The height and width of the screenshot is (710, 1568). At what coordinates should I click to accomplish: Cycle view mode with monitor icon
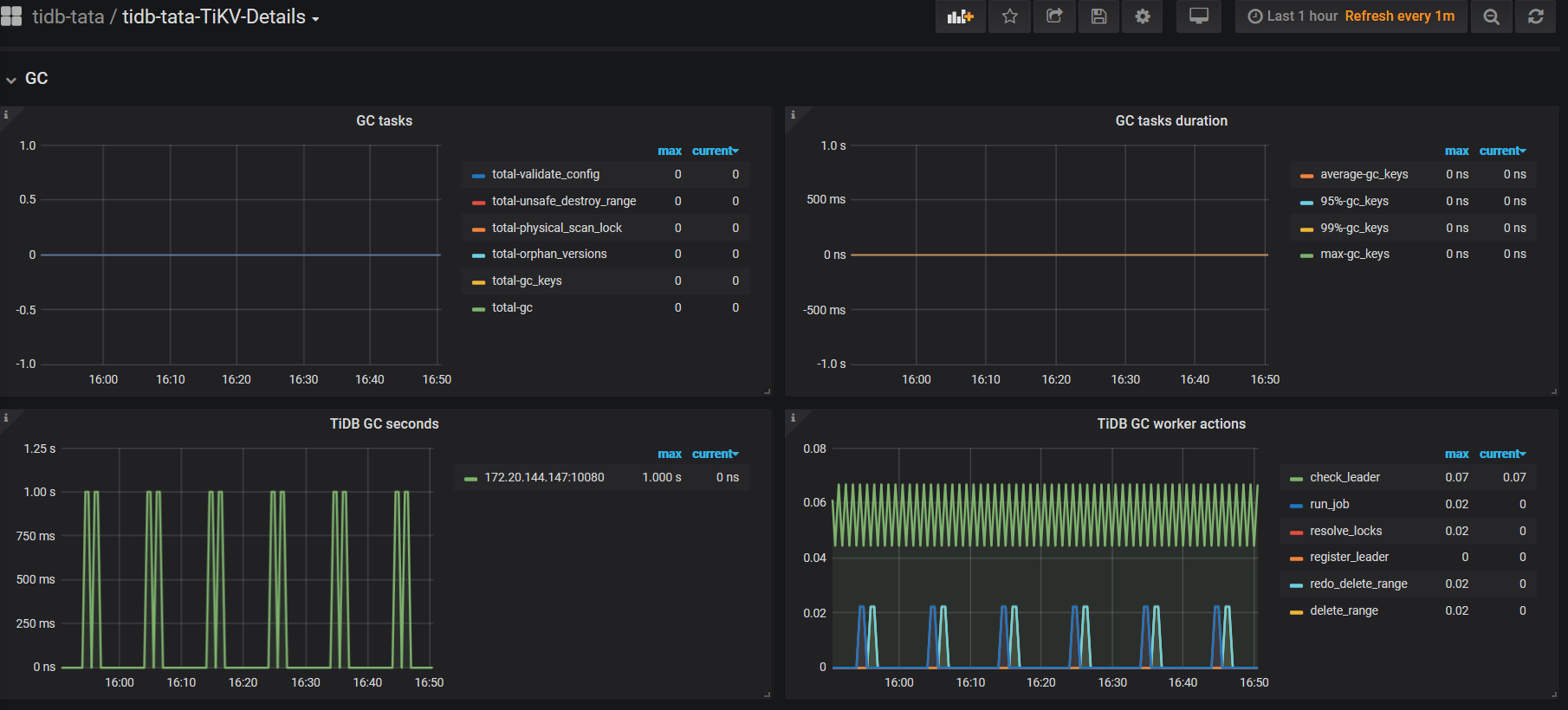[x=1198, y=16]
